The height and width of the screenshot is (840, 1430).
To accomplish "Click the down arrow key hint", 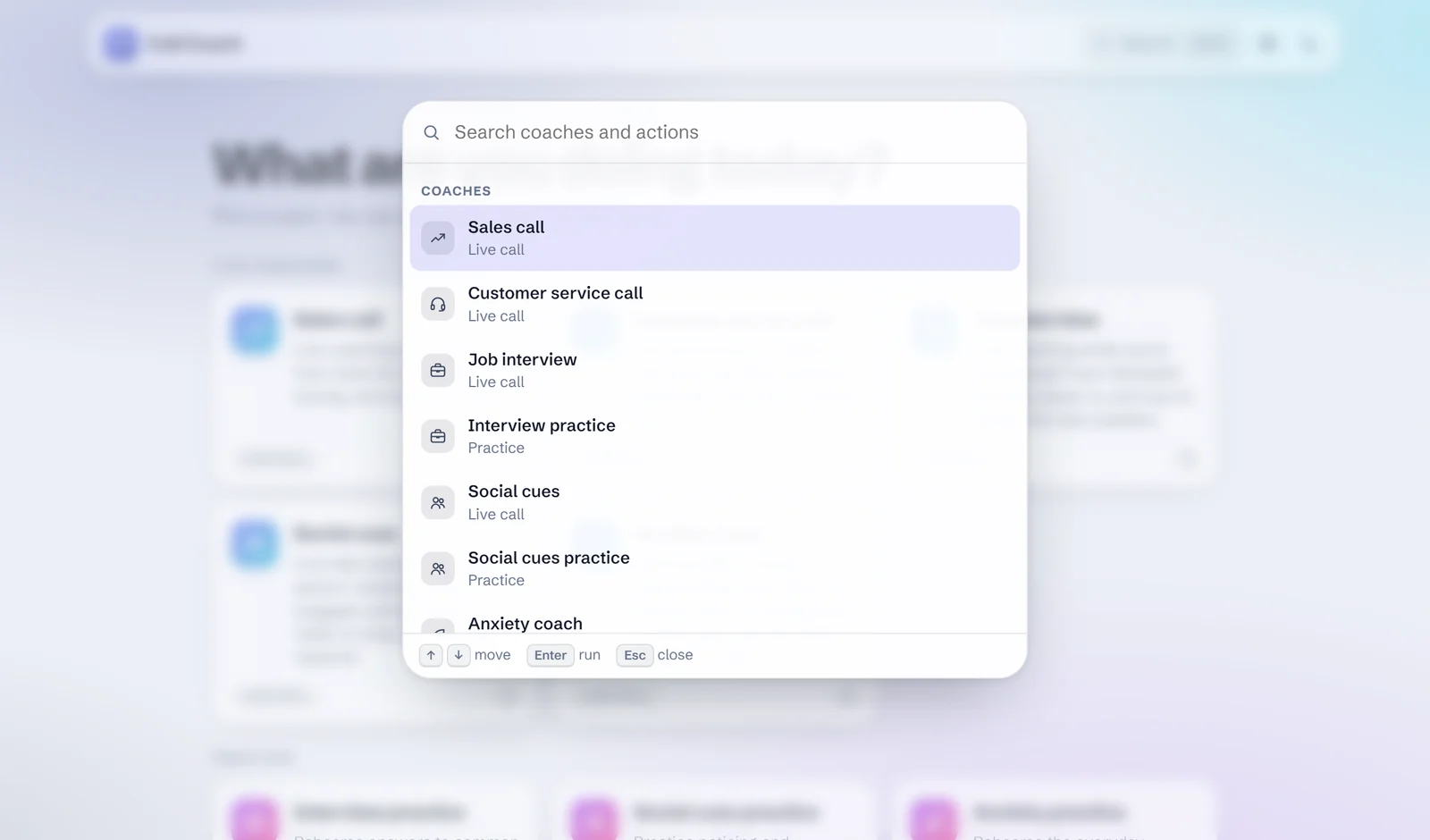I will [x=458, y=655].
